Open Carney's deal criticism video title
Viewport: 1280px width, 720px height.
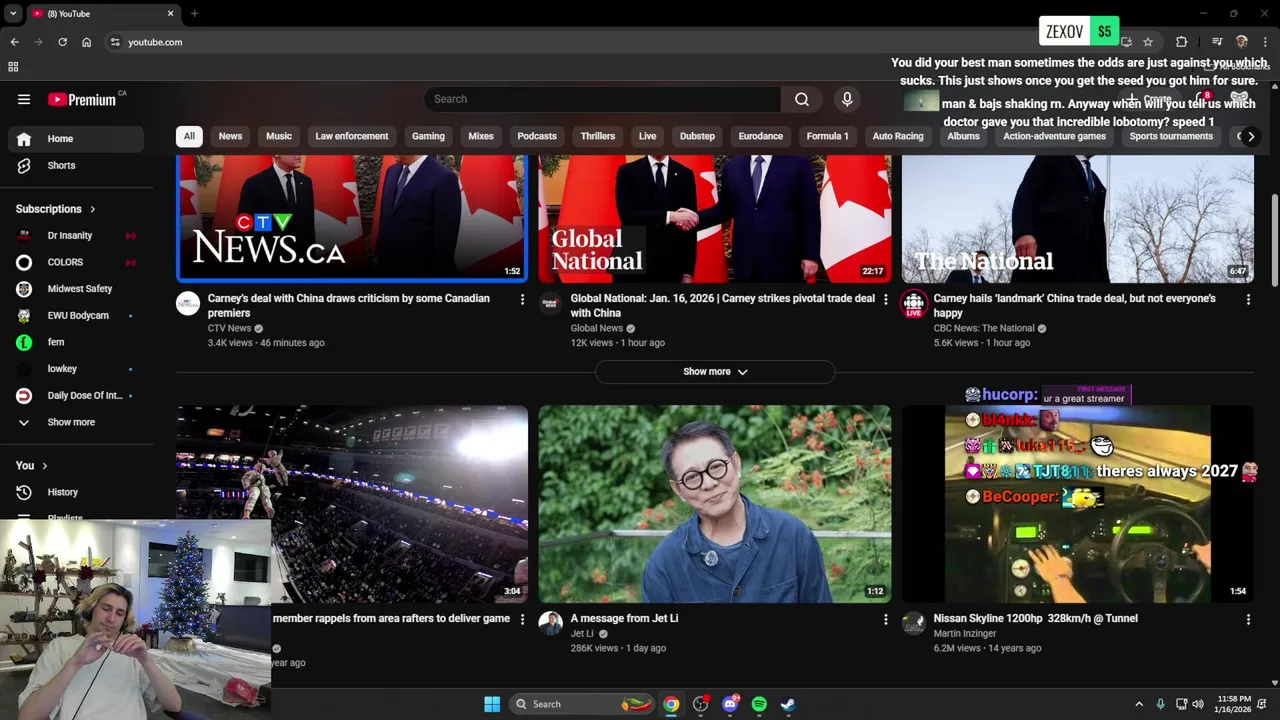coord(349,305)
